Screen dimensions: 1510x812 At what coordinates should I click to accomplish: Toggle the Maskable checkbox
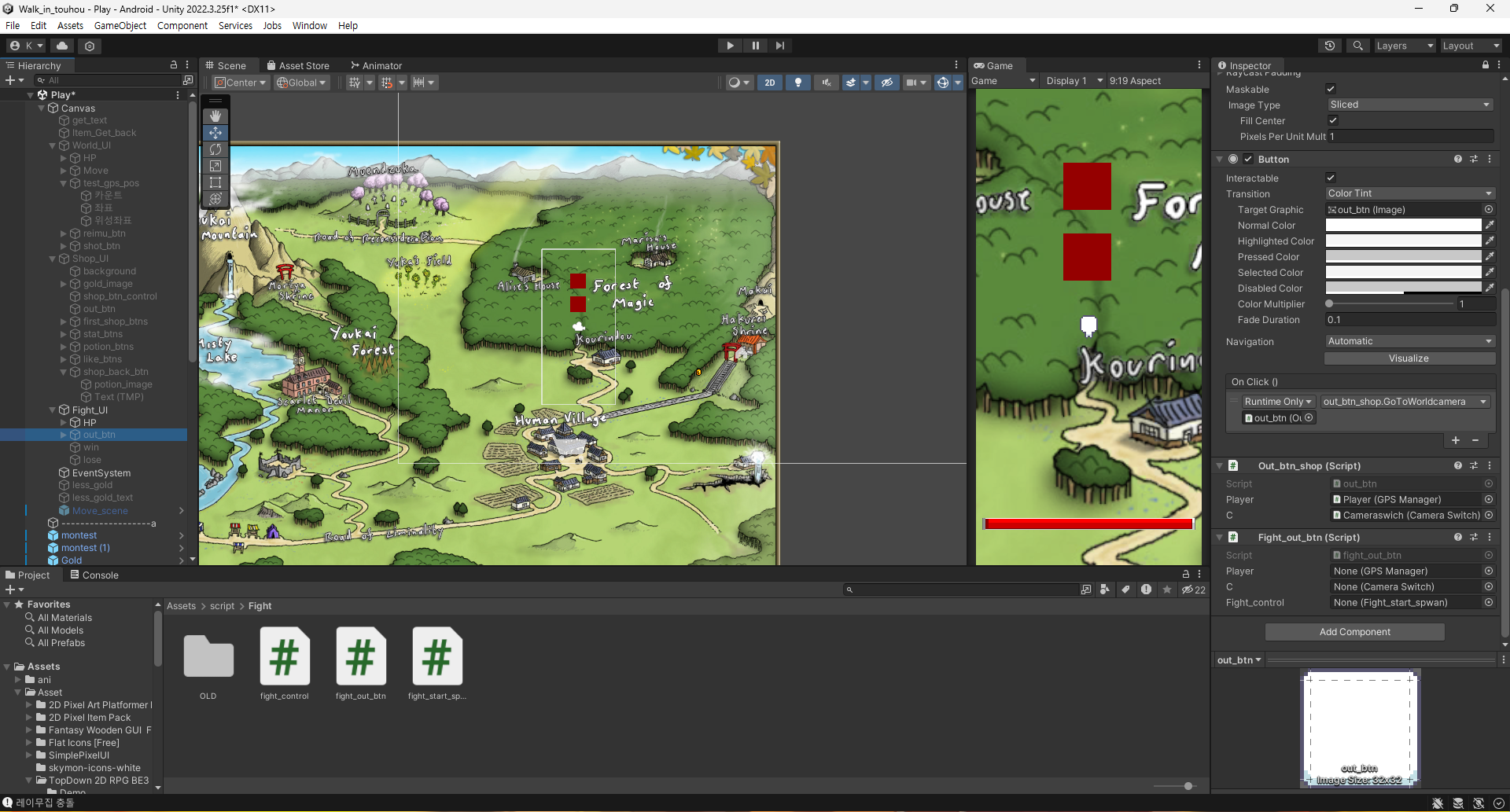click(x=1331, y=89)
